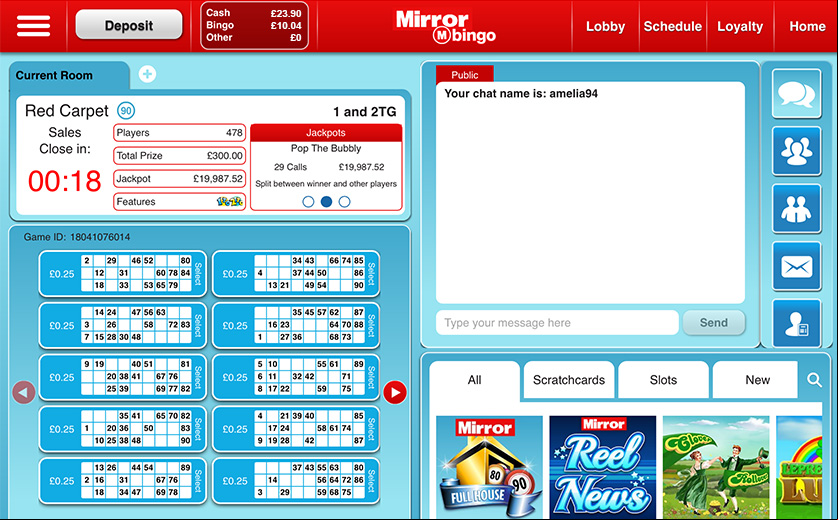Open the Lobby page
This screenshot has height=520, width=838.
click(605, 26)
